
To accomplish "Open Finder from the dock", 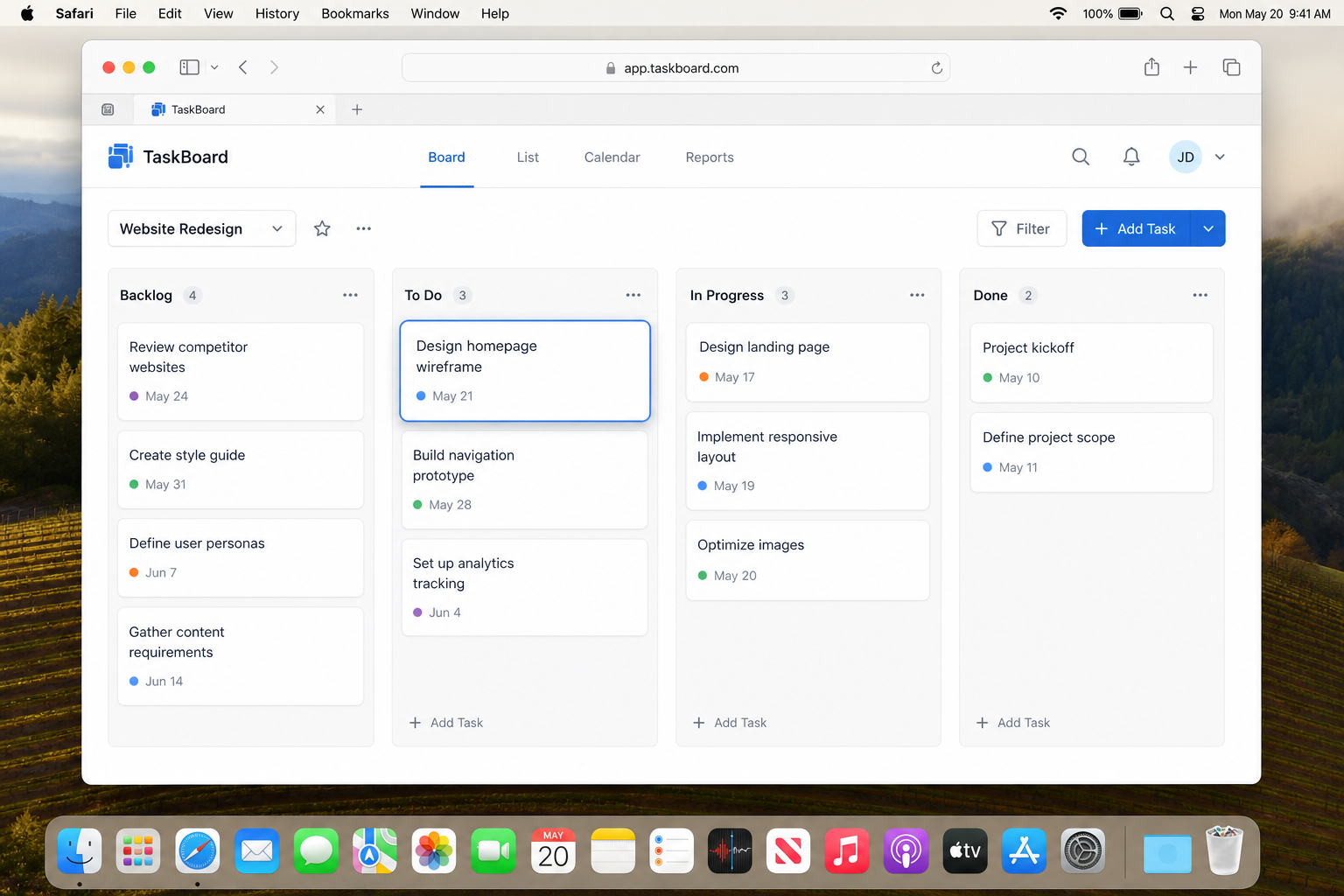I will click(80, 850).
